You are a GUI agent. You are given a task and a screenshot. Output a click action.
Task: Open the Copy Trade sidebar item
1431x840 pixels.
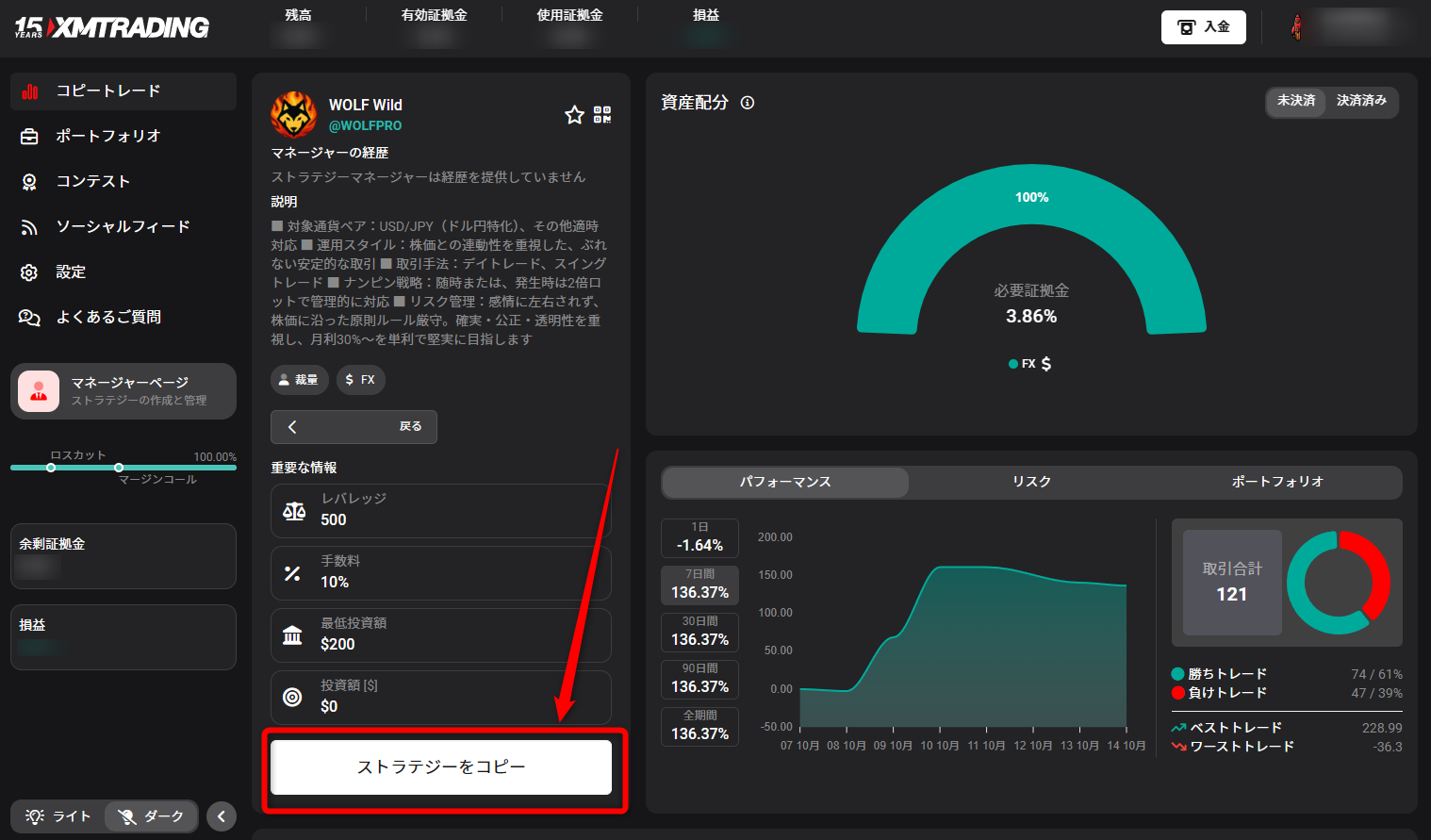point(123,91)
